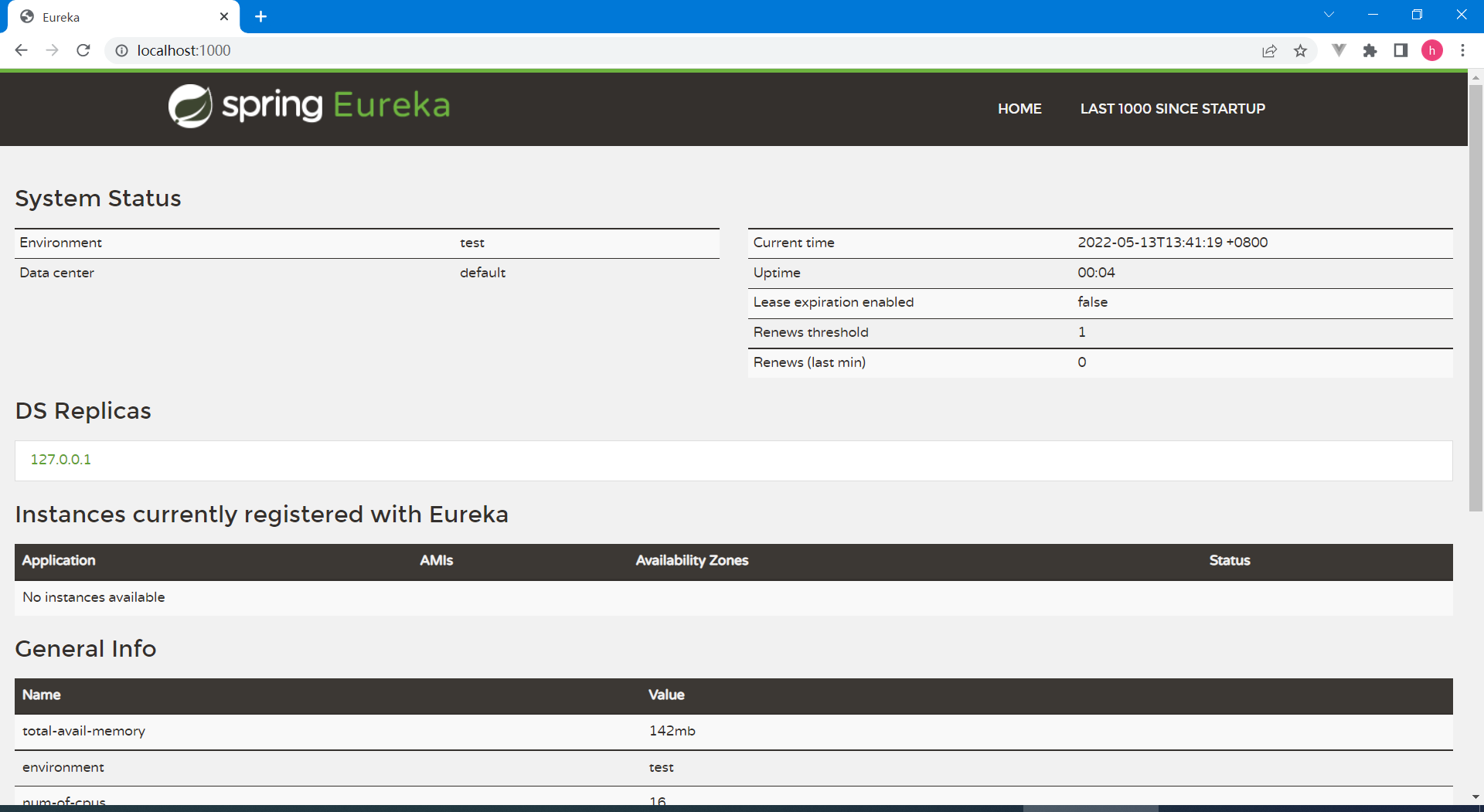This screenshot has height=812, width=1484.
Task: Click the vertical scrollbar thumb
Action: 1475,297
